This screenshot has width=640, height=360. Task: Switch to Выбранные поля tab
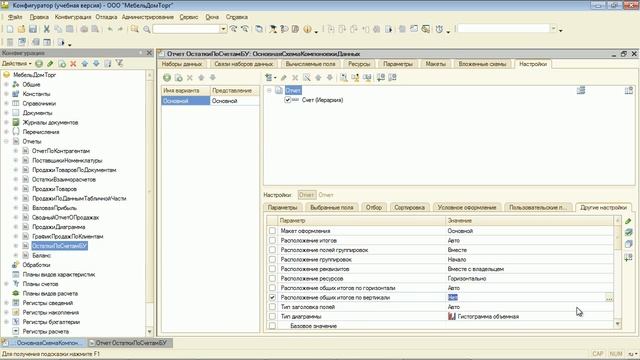click(x=332, y=207)
